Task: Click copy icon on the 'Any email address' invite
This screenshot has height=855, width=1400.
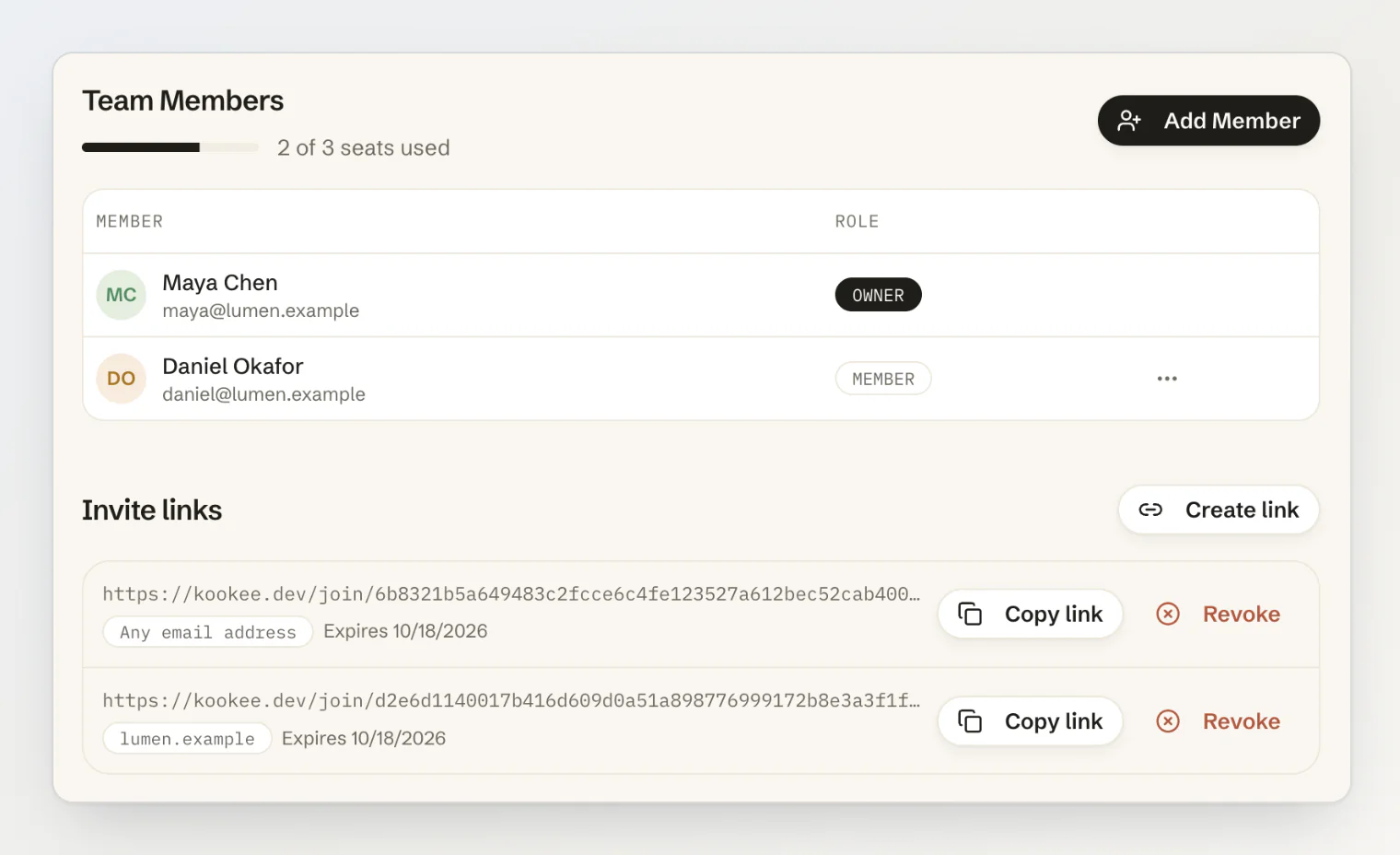Action: [x=970, y=614]
